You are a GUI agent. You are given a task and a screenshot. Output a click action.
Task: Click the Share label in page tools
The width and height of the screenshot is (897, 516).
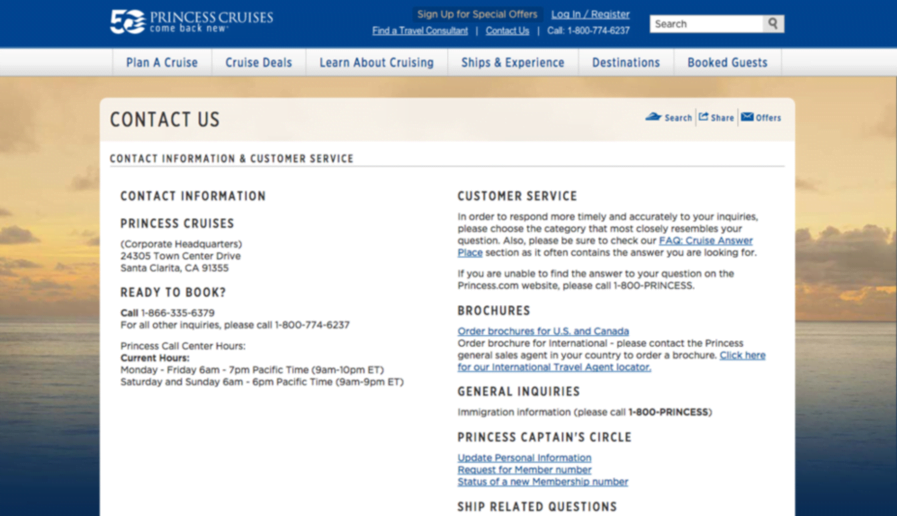pos(722,118)
